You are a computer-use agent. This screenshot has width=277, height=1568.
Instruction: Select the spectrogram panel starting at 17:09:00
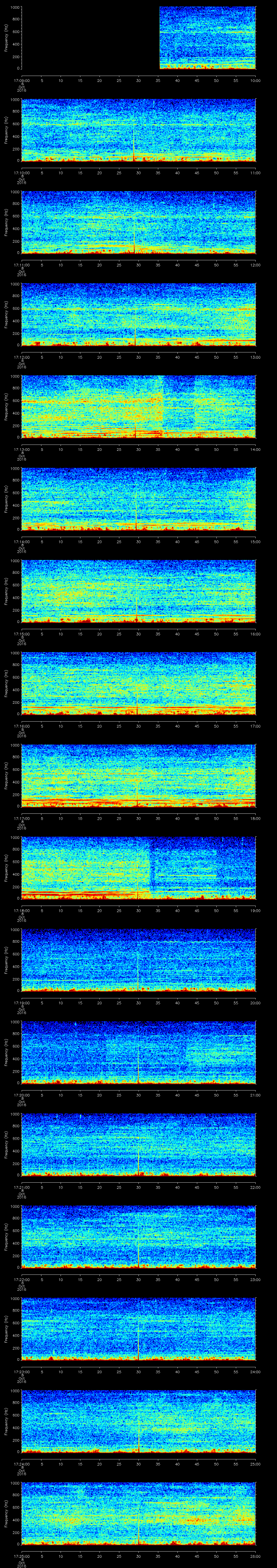click(139, 38)
